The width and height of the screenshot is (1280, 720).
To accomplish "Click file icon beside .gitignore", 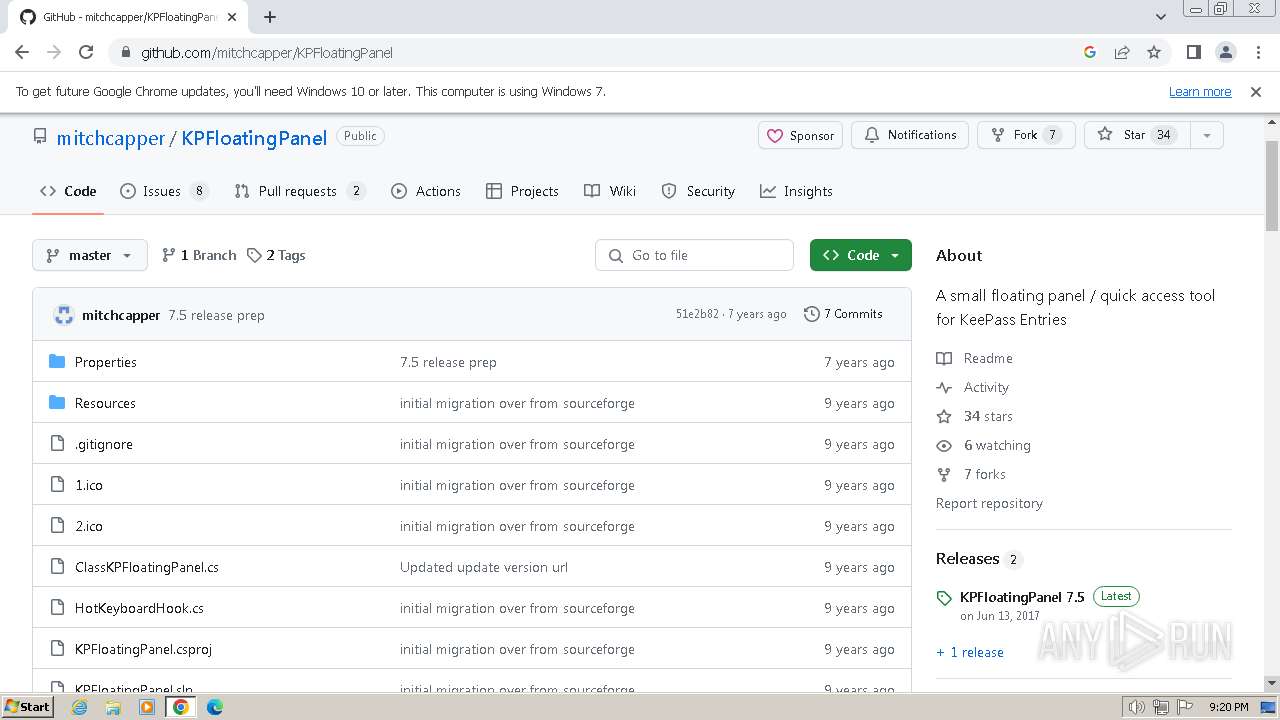I will [x=57, y=444].
